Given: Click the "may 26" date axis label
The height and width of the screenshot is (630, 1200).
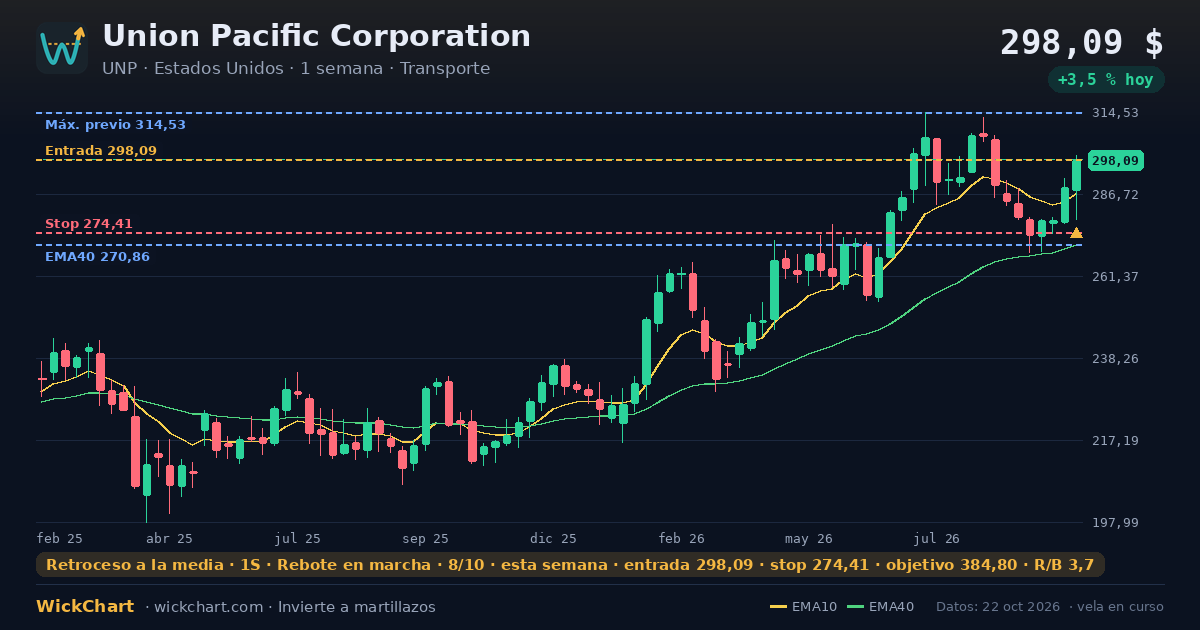Looking at the screenshot, I should pyautogui.click(x=810, y=539).
